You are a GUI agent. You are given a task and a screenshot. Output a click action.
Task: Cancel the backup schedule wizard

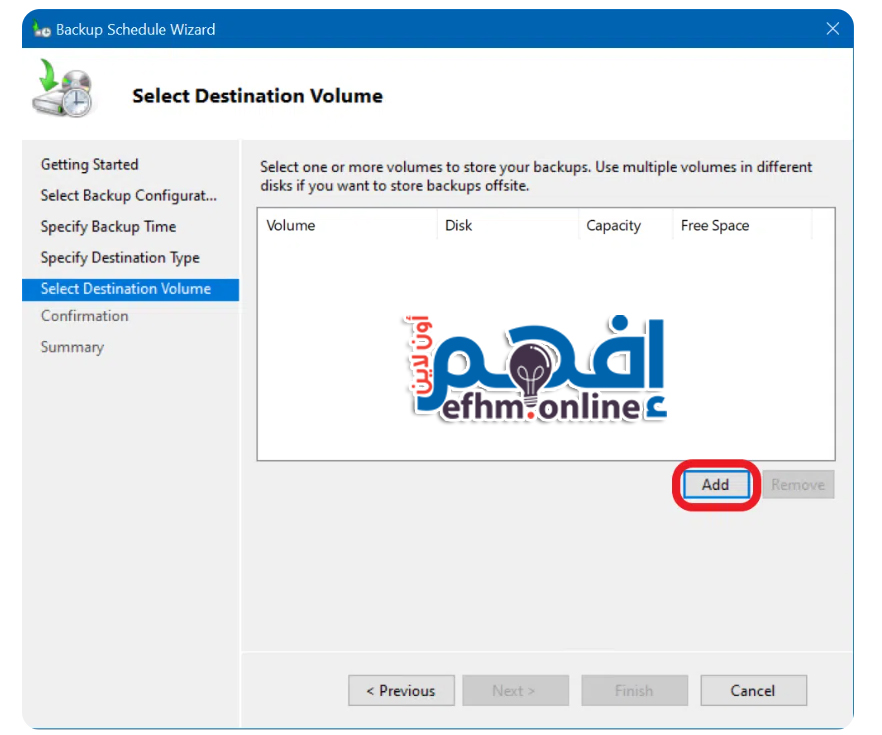click(x=753, y=691)
